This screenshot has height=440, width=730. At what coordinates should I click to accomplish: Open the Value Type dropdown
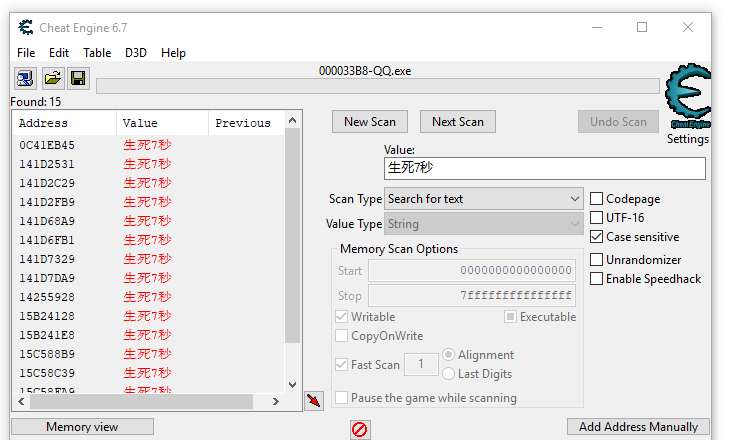click(484, 224)
